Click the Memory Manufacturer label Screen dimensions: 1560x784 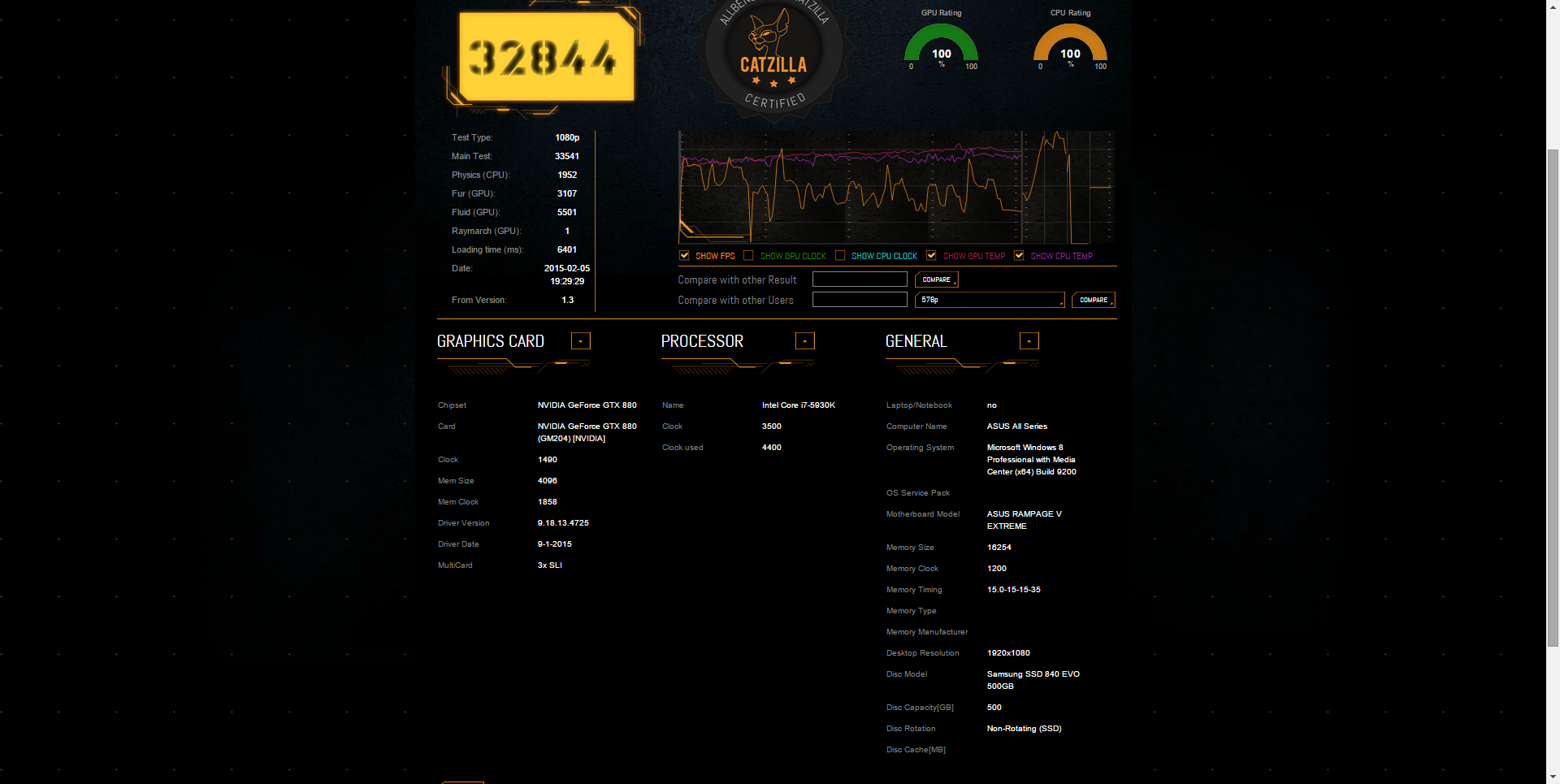click(927, 631)
